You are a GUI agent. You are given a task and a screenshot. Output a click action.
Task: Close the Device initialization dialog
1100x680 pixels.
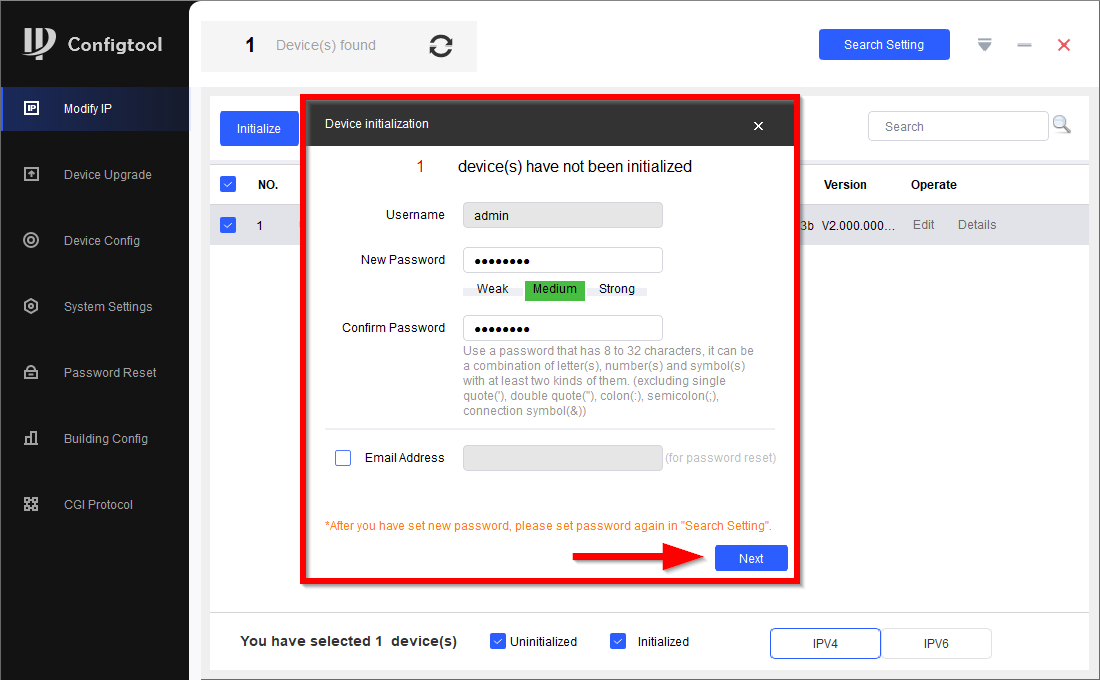(758, 126)
